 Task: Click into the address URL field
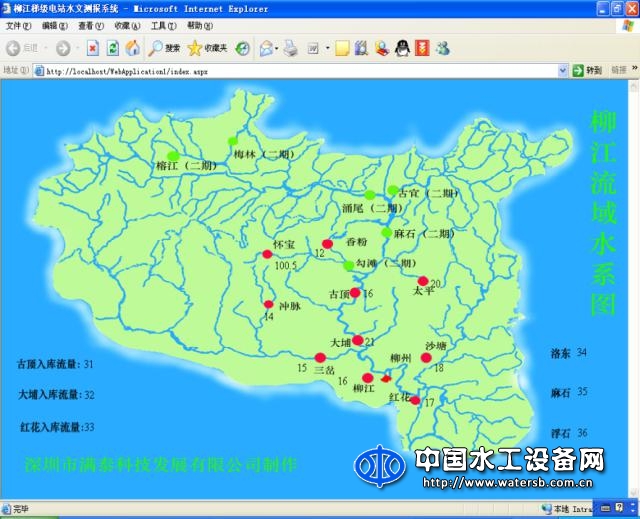[x=301, y=71]
